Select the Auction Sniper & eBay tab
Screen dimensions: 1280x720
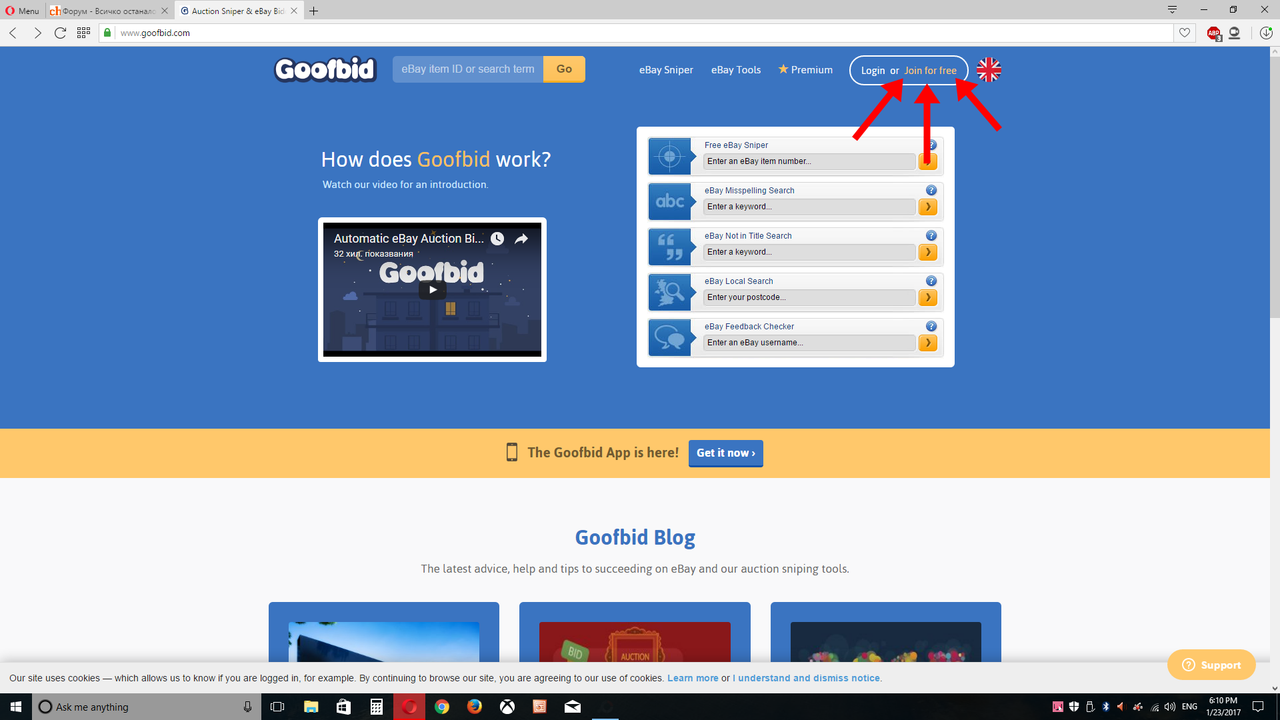point(237,11)
